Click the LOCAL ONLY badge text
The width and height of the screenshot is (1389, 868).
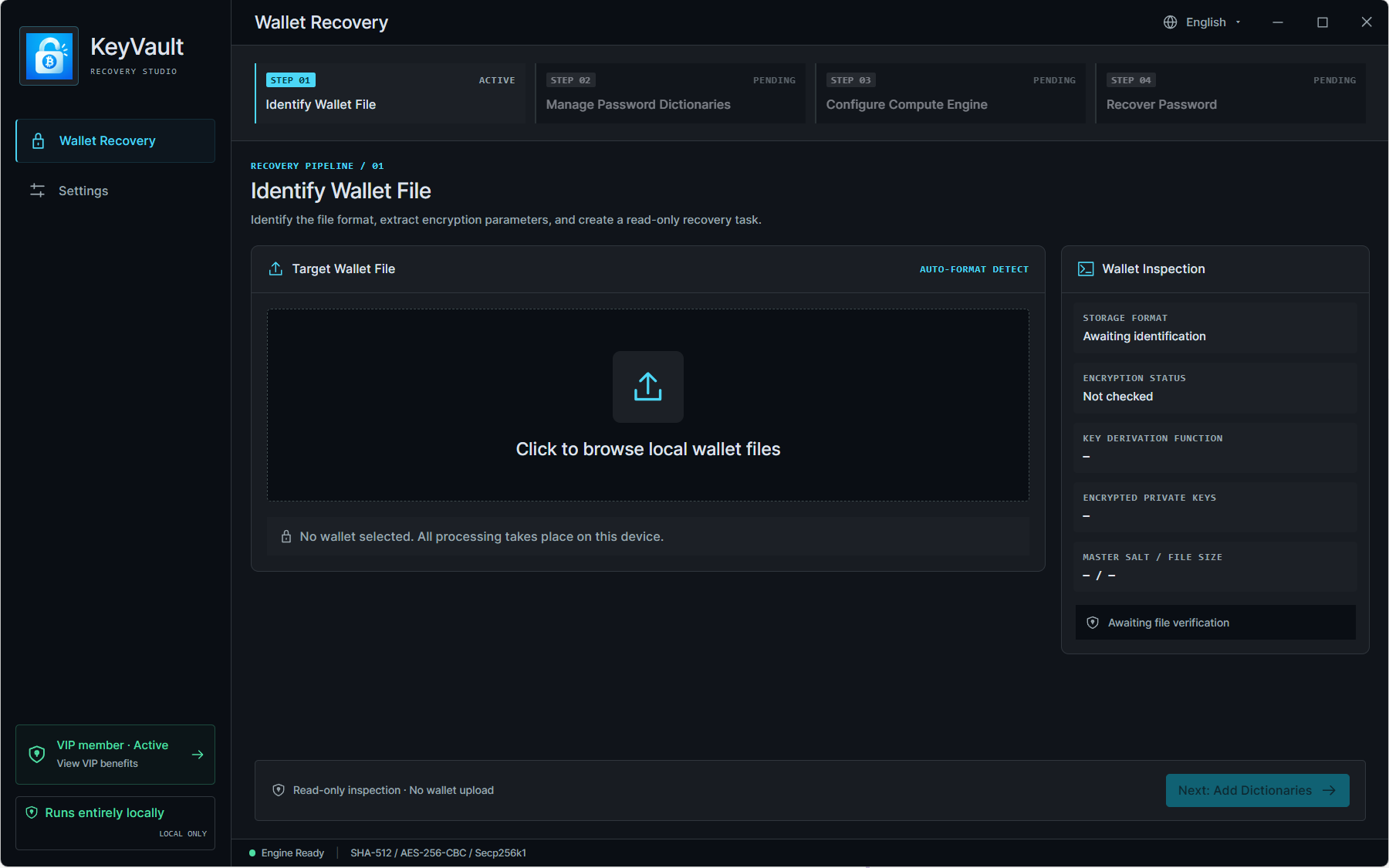(183, 834)
